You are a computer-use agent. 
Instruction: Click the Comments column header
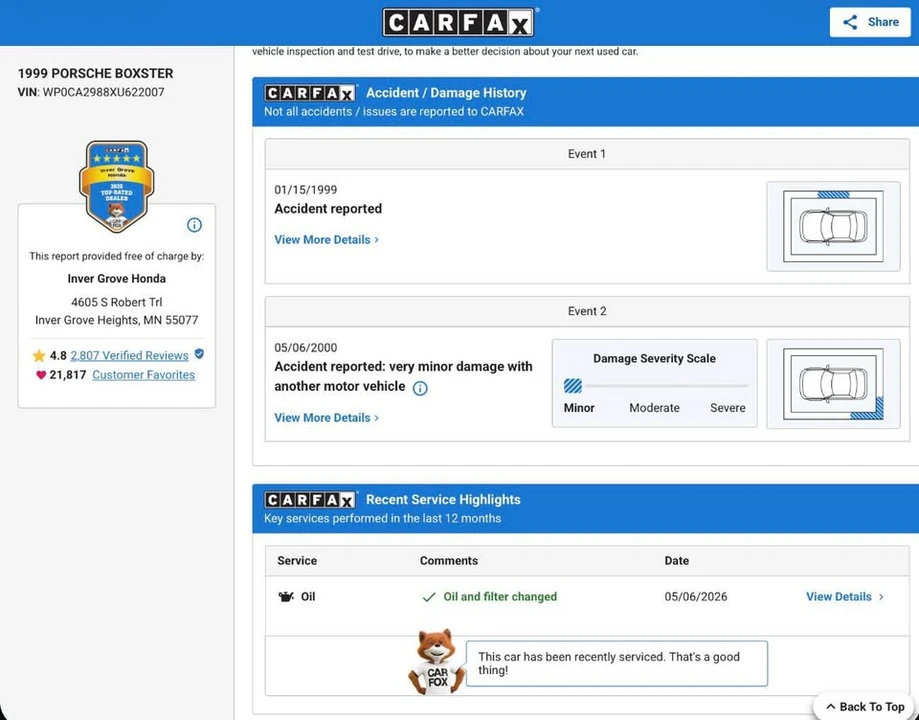tap(449, 561)
